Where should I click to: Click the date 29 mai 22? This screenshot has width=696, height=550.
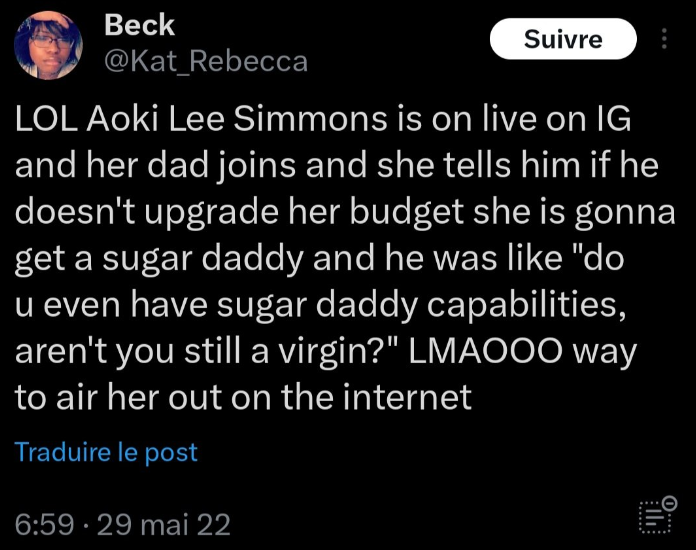163,523
